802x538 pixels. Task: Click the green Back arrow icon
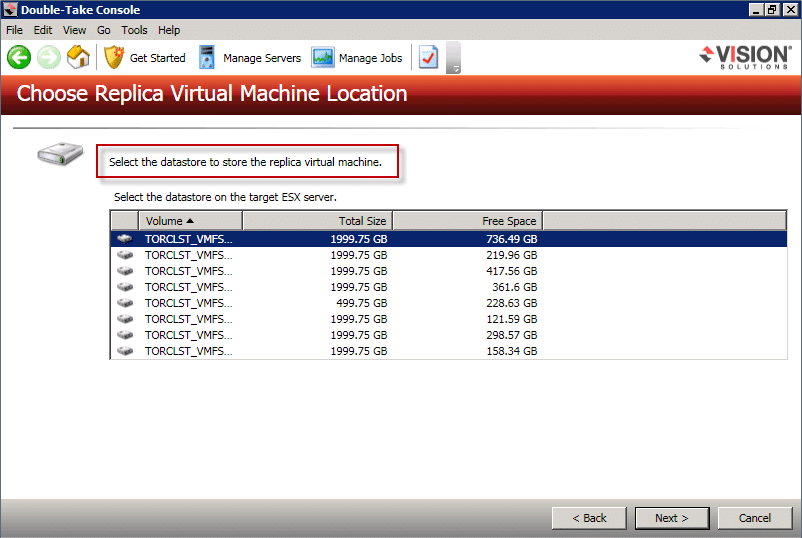19,57
